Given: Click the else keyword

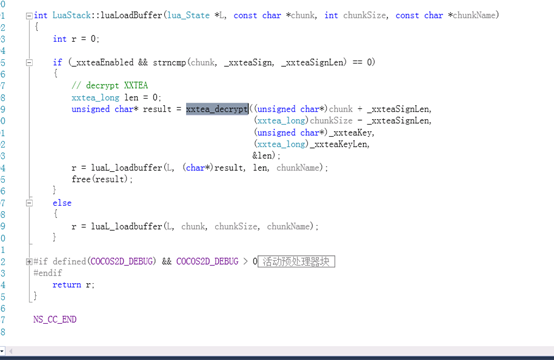Looking at the screenshot, I should click(x=62, y=203).
